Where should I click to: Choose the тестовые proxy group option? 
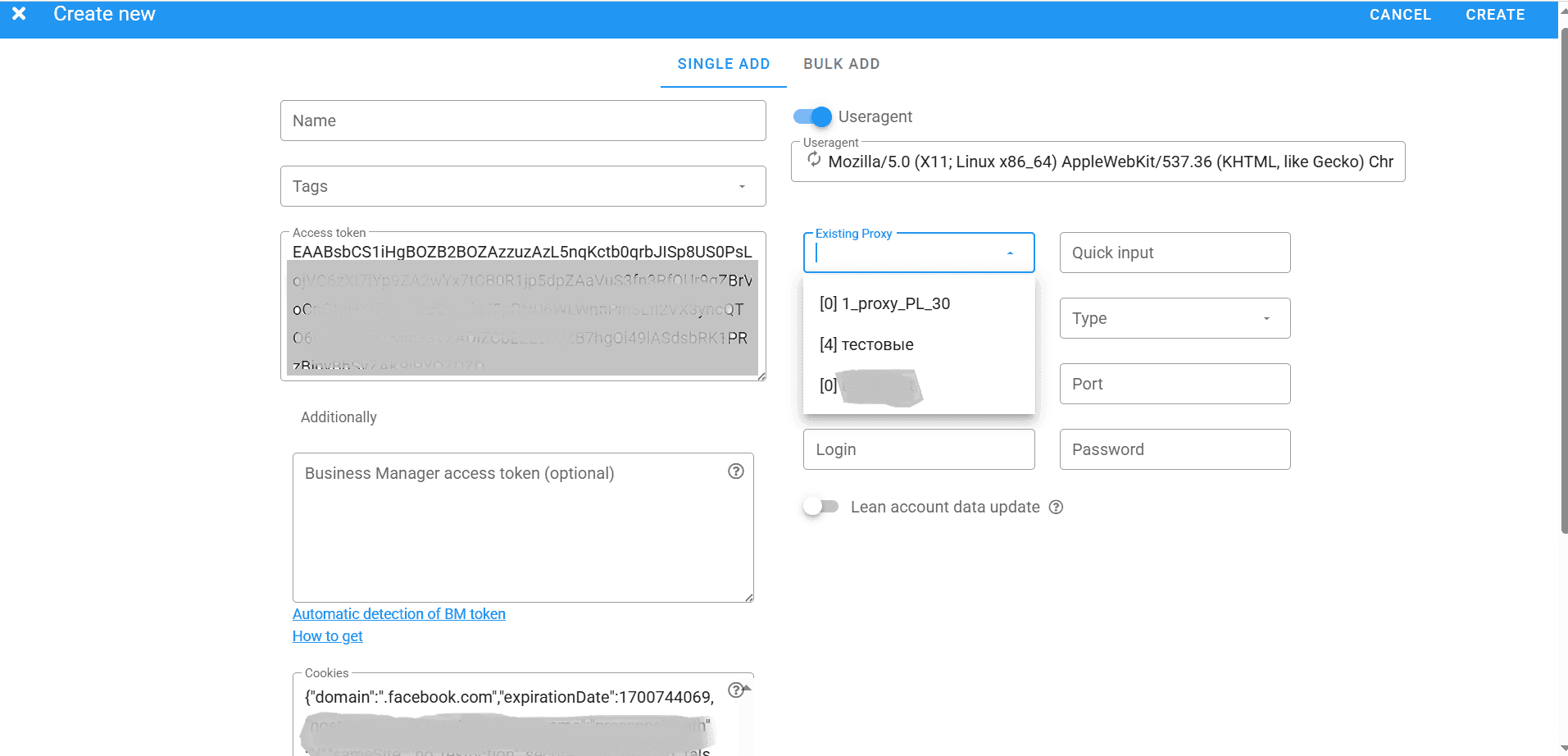coord(866,345)
